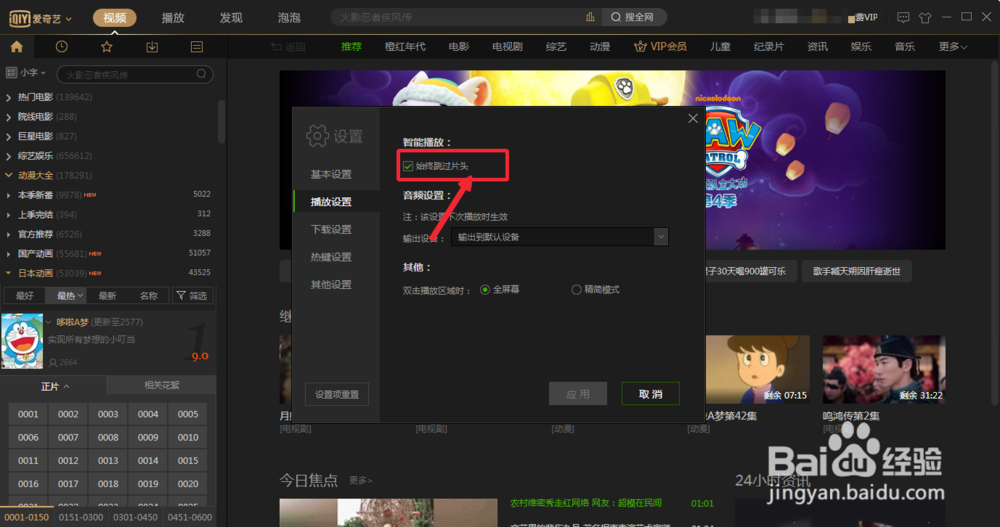The height and width of the screenshot is (527, 1000).
Task: Select the 精简模式 radio option
Action: (x=577, y=290)
